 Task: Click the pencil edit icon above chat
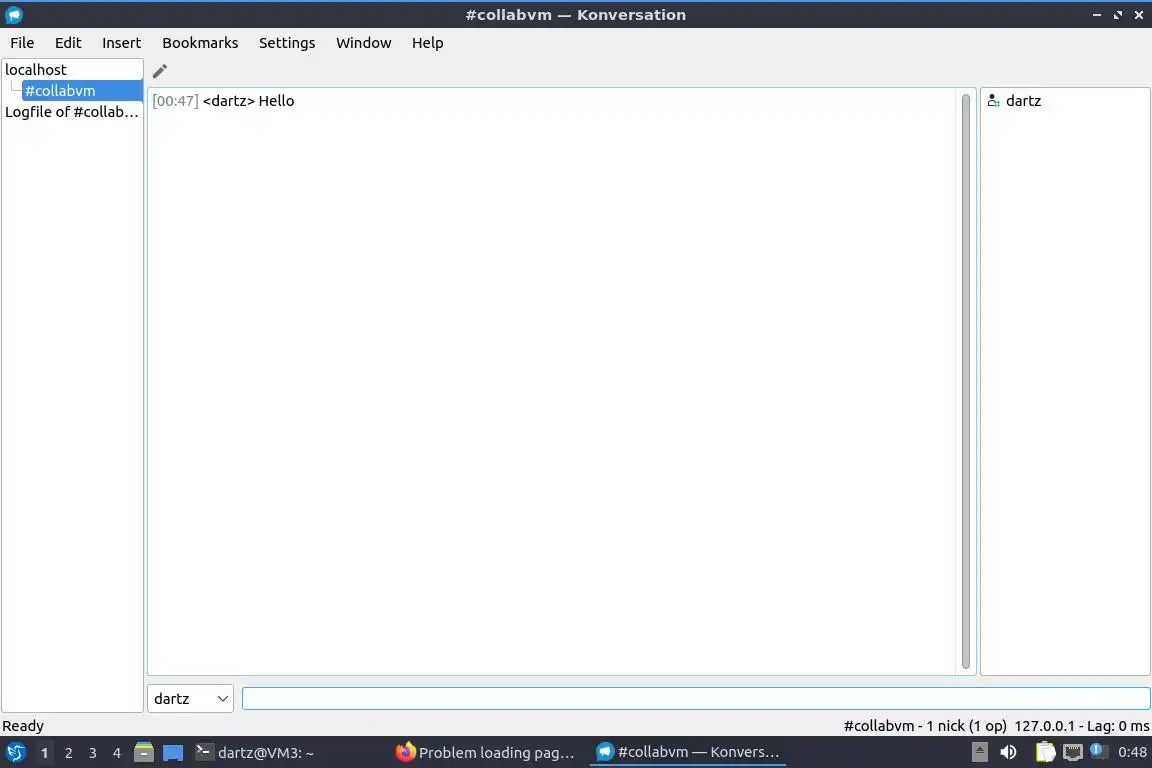tap(159, 71)
